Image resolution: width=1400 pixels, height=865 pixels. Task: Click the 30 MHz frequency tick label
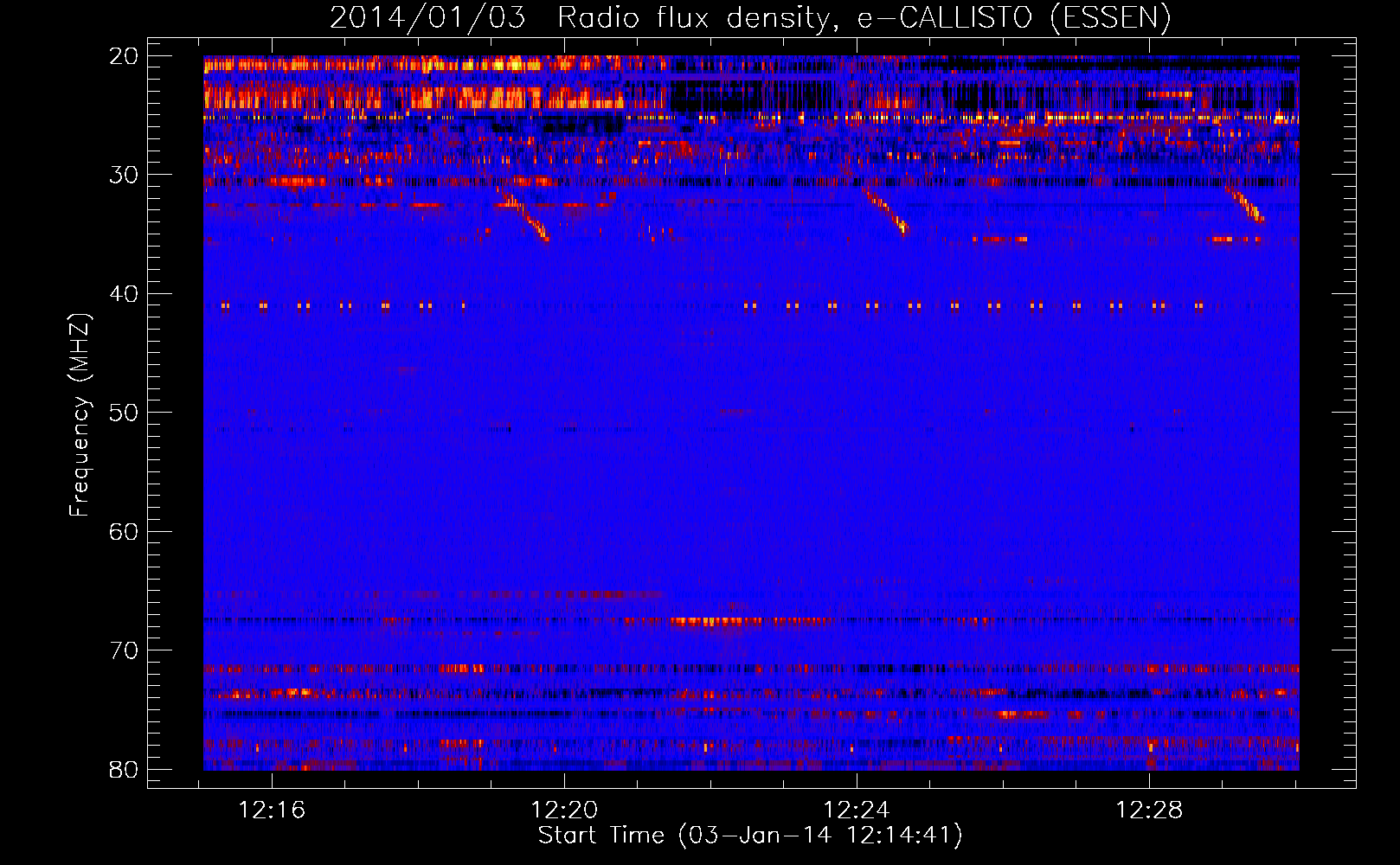(124, 175)
